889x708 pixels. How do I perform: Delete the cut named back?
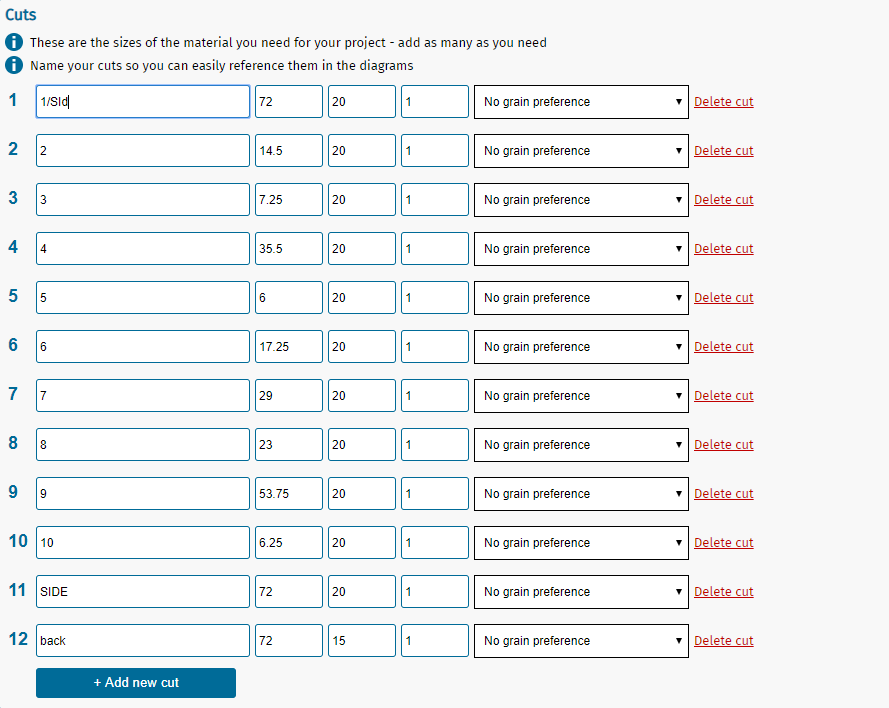click(723, 641)
